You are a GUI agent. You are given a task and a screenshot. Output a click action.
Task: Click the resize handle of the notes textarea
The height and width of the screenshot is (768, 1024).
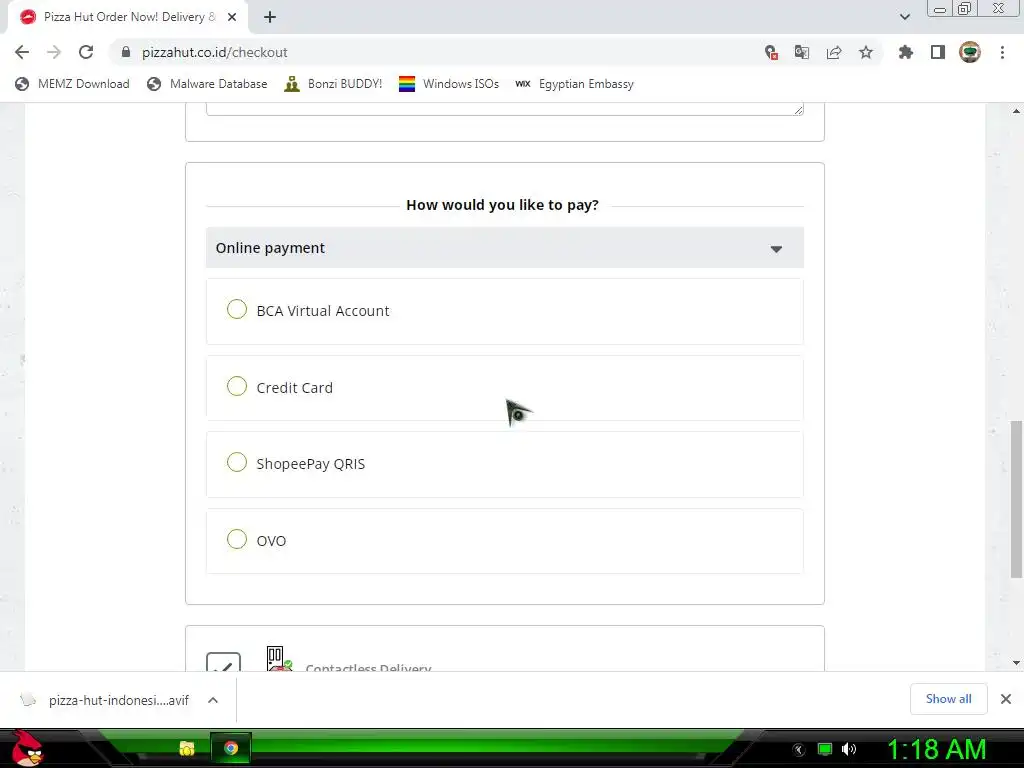pyautogui.click(x=798, y=110)
